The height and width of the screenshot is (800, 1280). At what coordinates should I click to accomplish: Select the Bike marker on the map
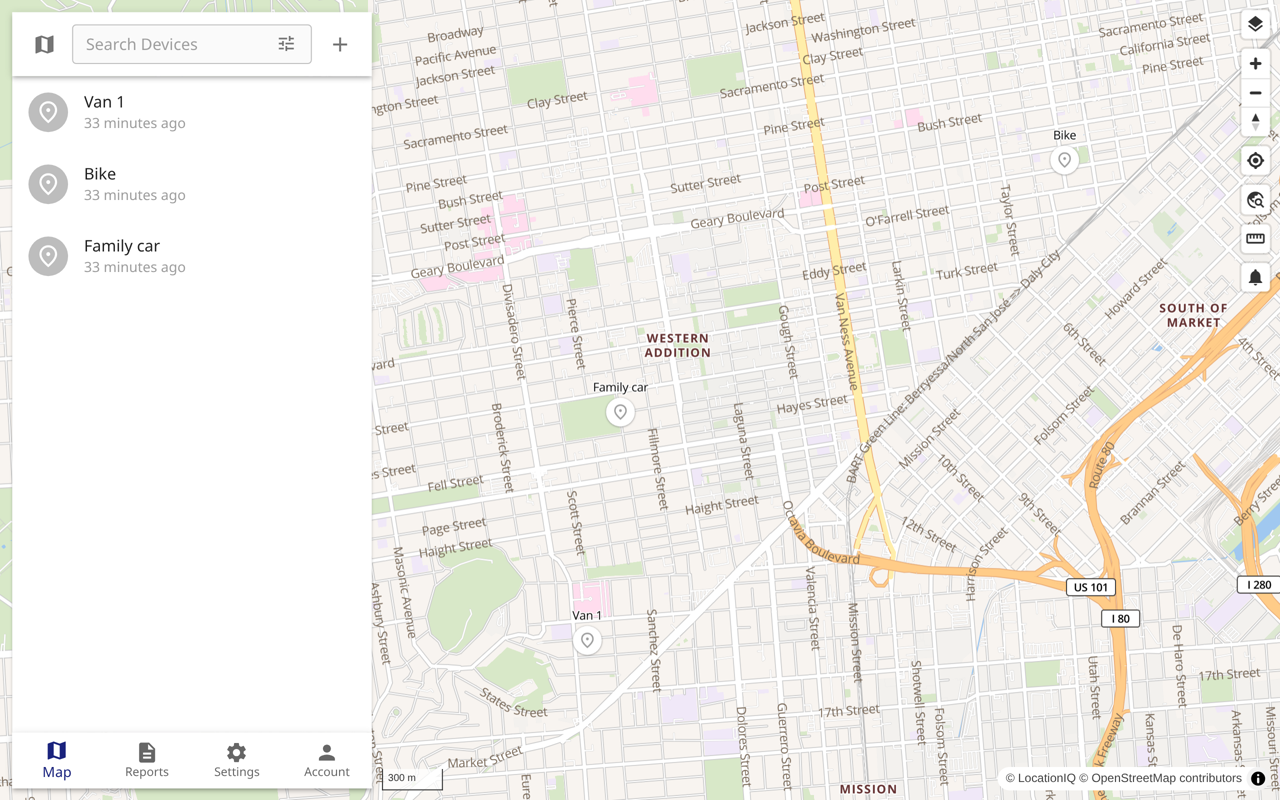[x=1065, y=160]
